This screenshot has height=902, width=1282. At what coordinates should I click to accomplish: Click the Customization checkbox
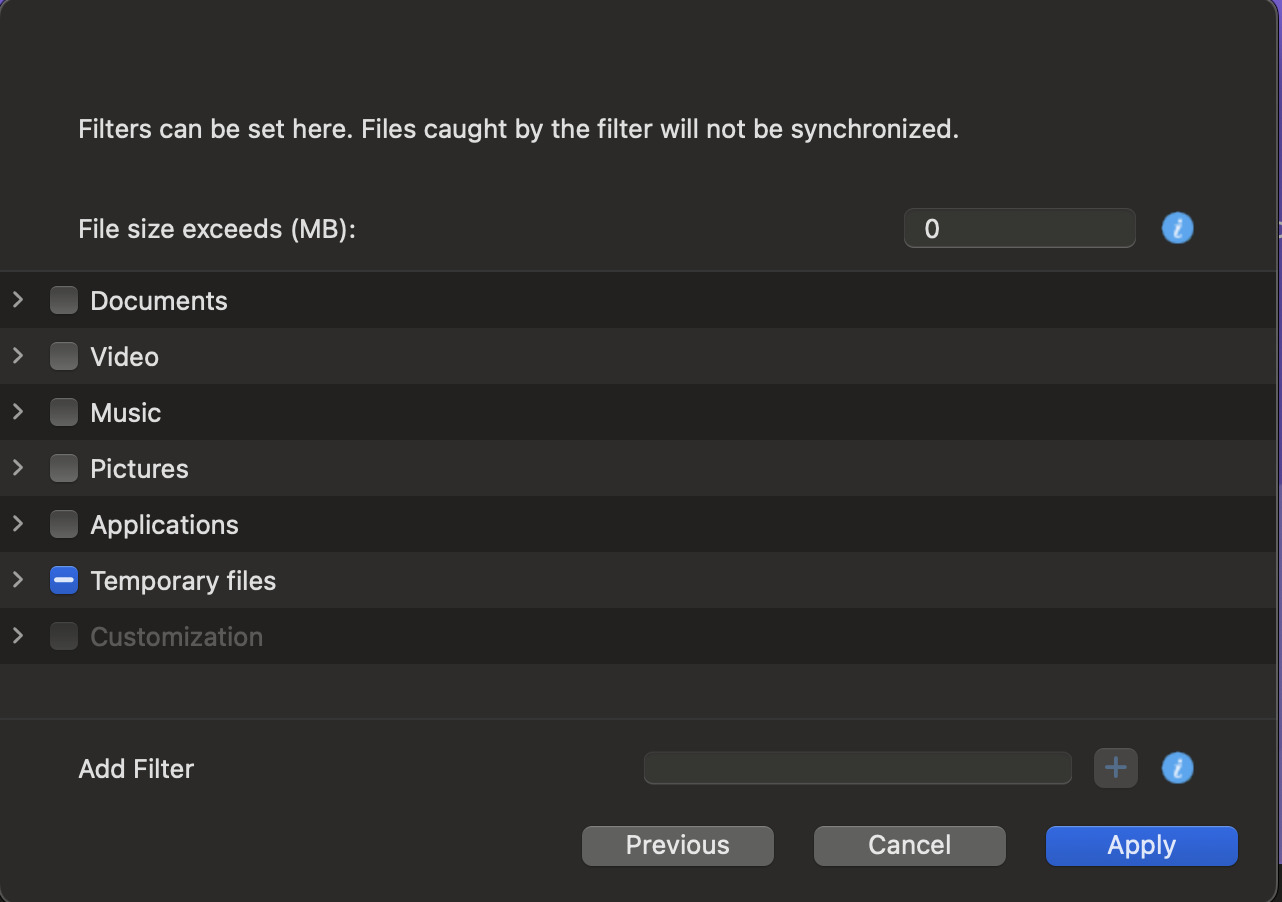[64, 636]
